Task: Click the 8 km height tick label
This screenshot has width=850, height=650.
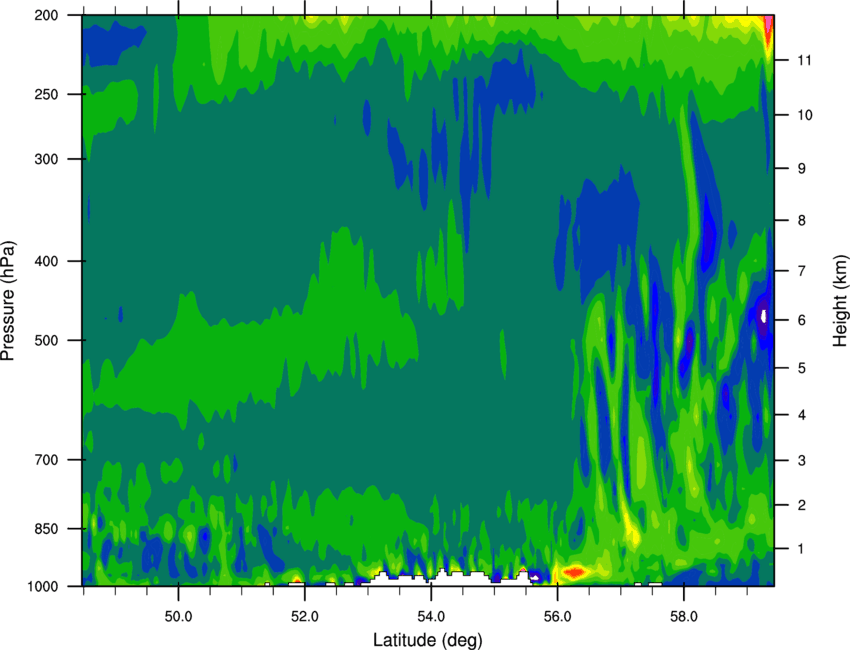Action: pos(801,220)
